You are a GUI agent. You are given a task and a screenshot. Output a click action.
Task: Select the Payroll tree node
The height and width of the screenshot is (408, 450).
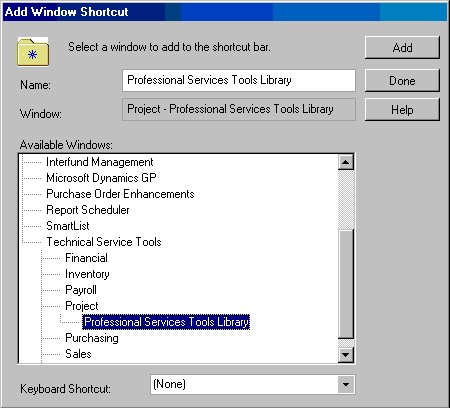pyautogui.click(x=81, y=290)
